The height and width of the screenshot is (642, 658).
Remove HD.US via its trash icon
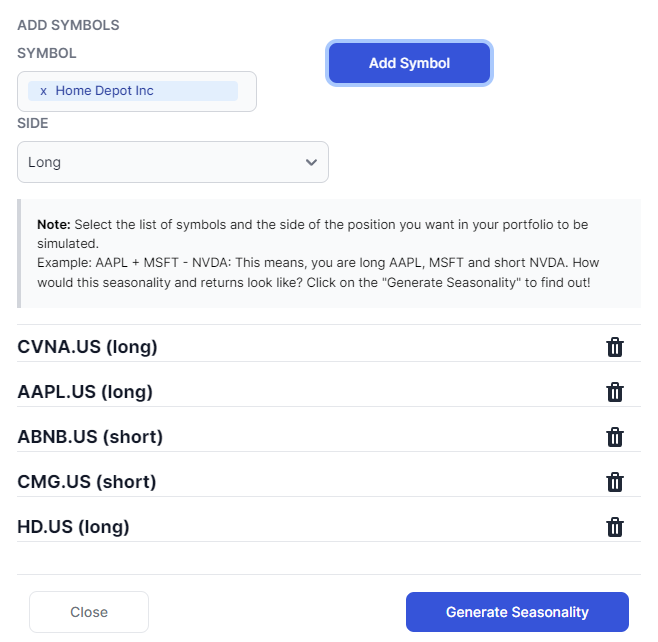[x=615, y=527]
